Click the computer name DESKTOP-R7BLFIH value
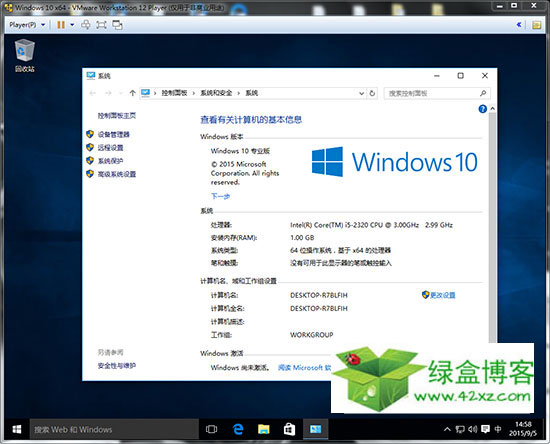550x444 pixels. pos(319,295)
